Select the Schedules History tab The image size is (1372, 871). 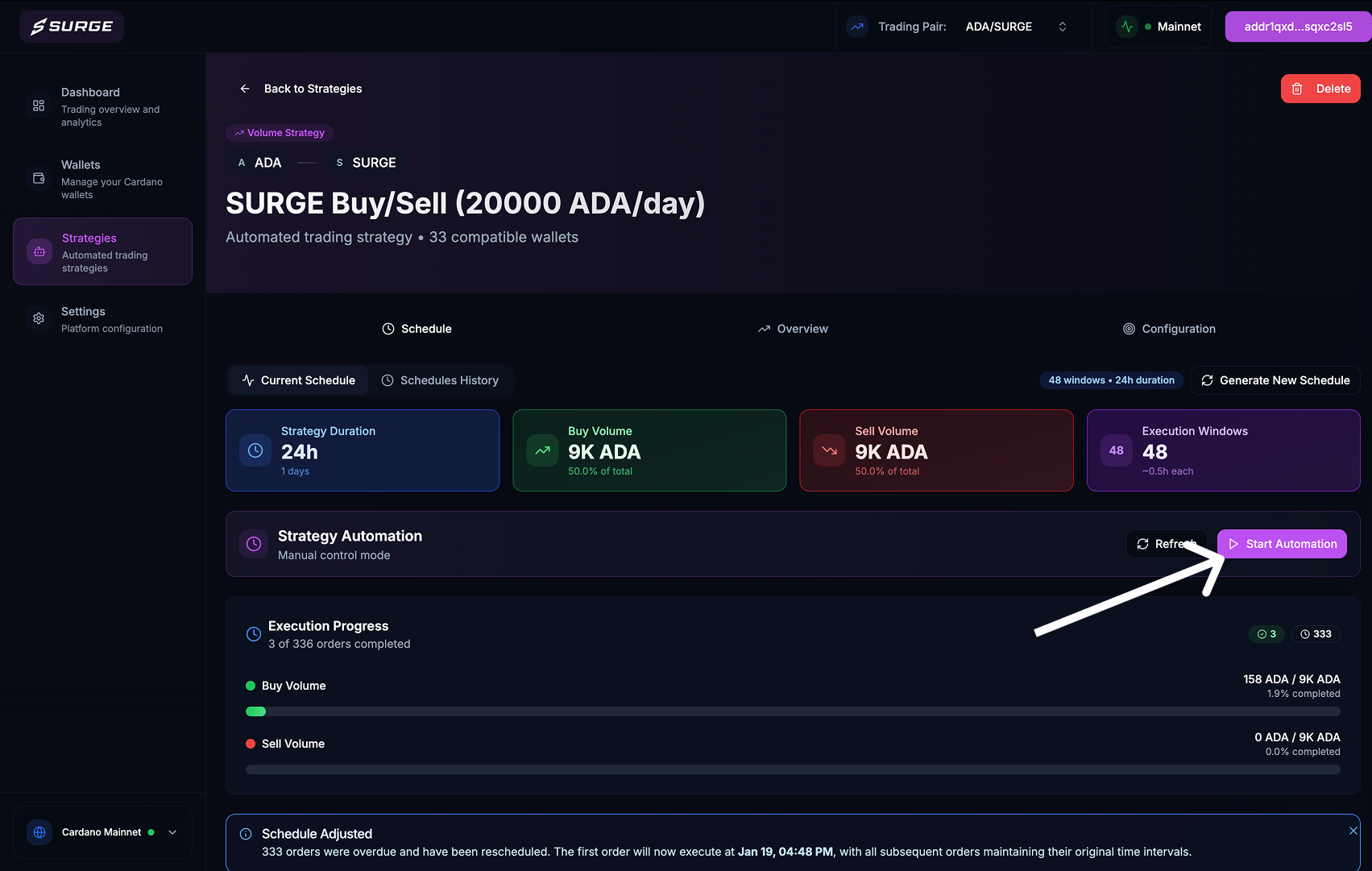click(x=440, y=380)
